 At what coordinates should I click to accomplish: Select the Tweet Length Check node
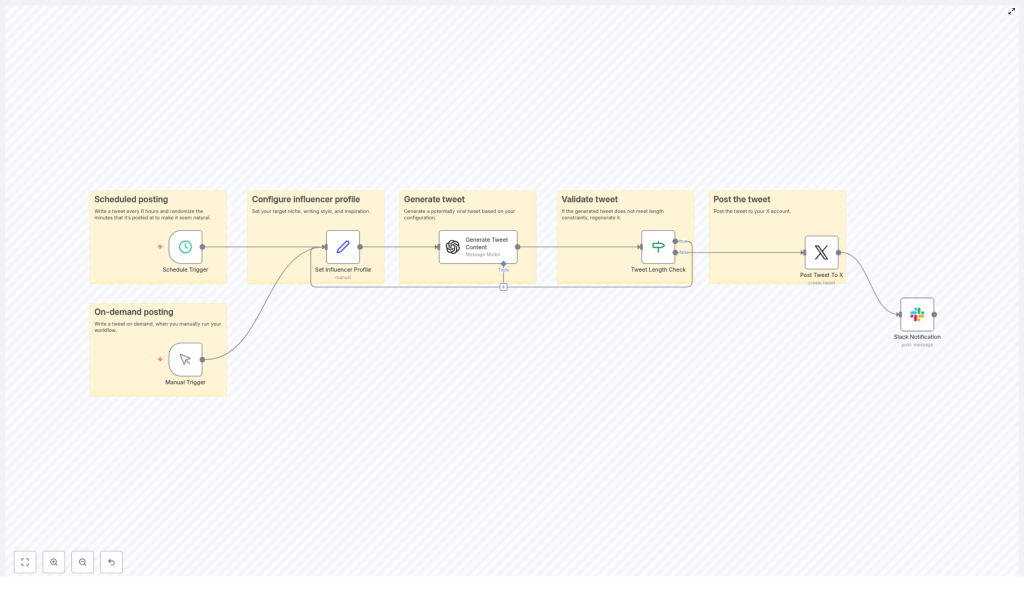click(x=658, y=247)
